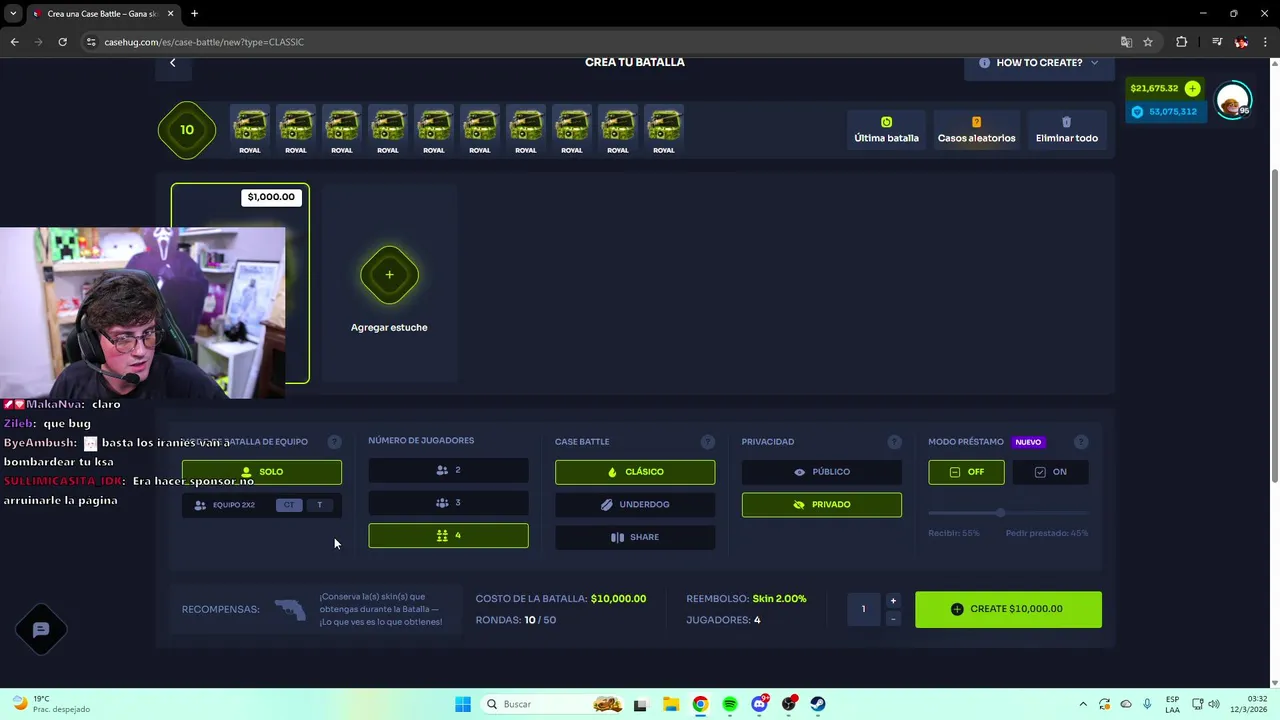Screen dimensions: 1280x720
Task: Click Eliminar todo to remove cases
Action: (1067, 130)
